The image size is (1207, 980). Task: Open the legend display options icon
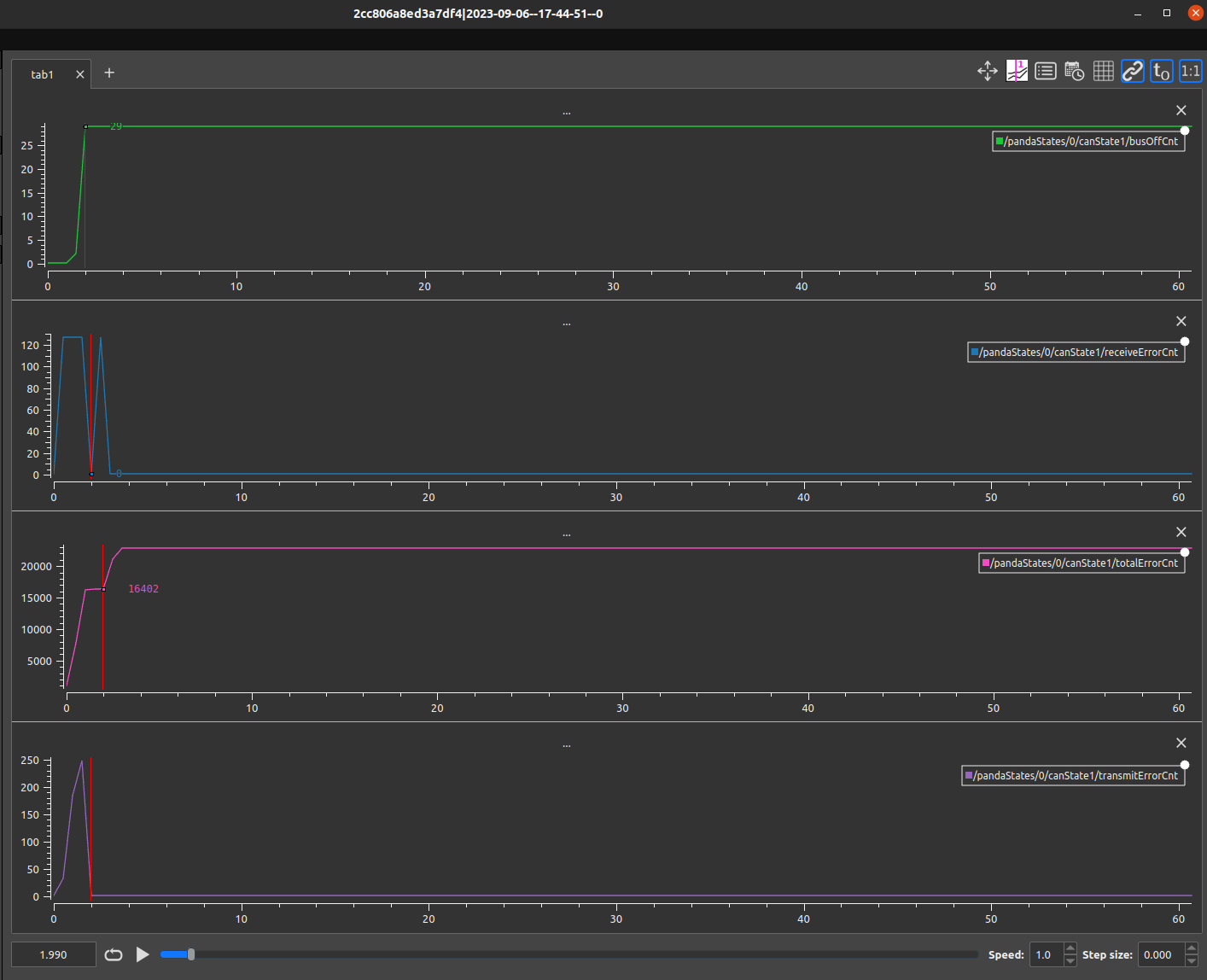(1045, 71)
